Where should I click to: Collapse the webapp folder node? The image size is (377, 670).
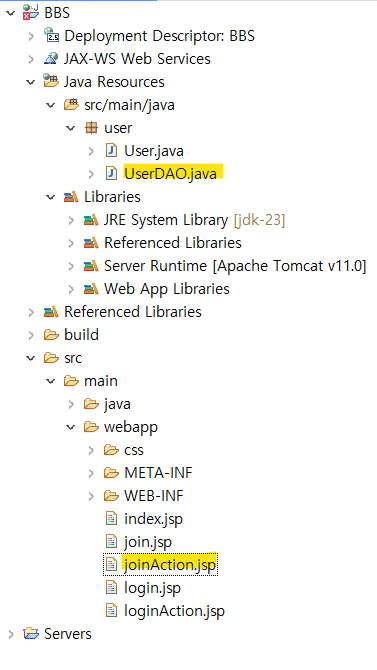pyautogui.click(x=71, y=427)
